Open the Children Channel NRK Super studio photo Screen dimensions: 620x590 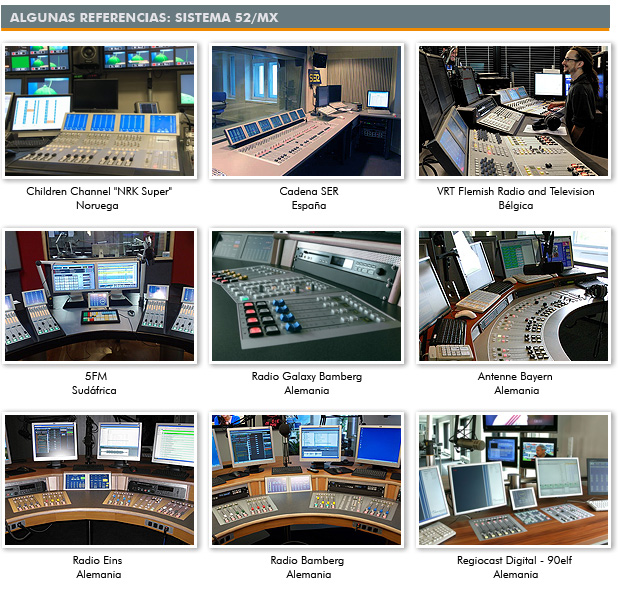tap(100, 111)
